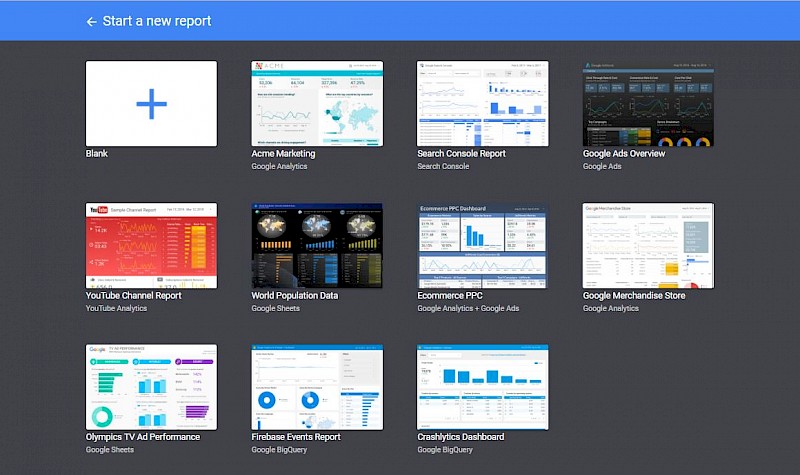The image size is (800, 475).
Task: Click the 'Acme Marketing' title
Action: point(283,154)
